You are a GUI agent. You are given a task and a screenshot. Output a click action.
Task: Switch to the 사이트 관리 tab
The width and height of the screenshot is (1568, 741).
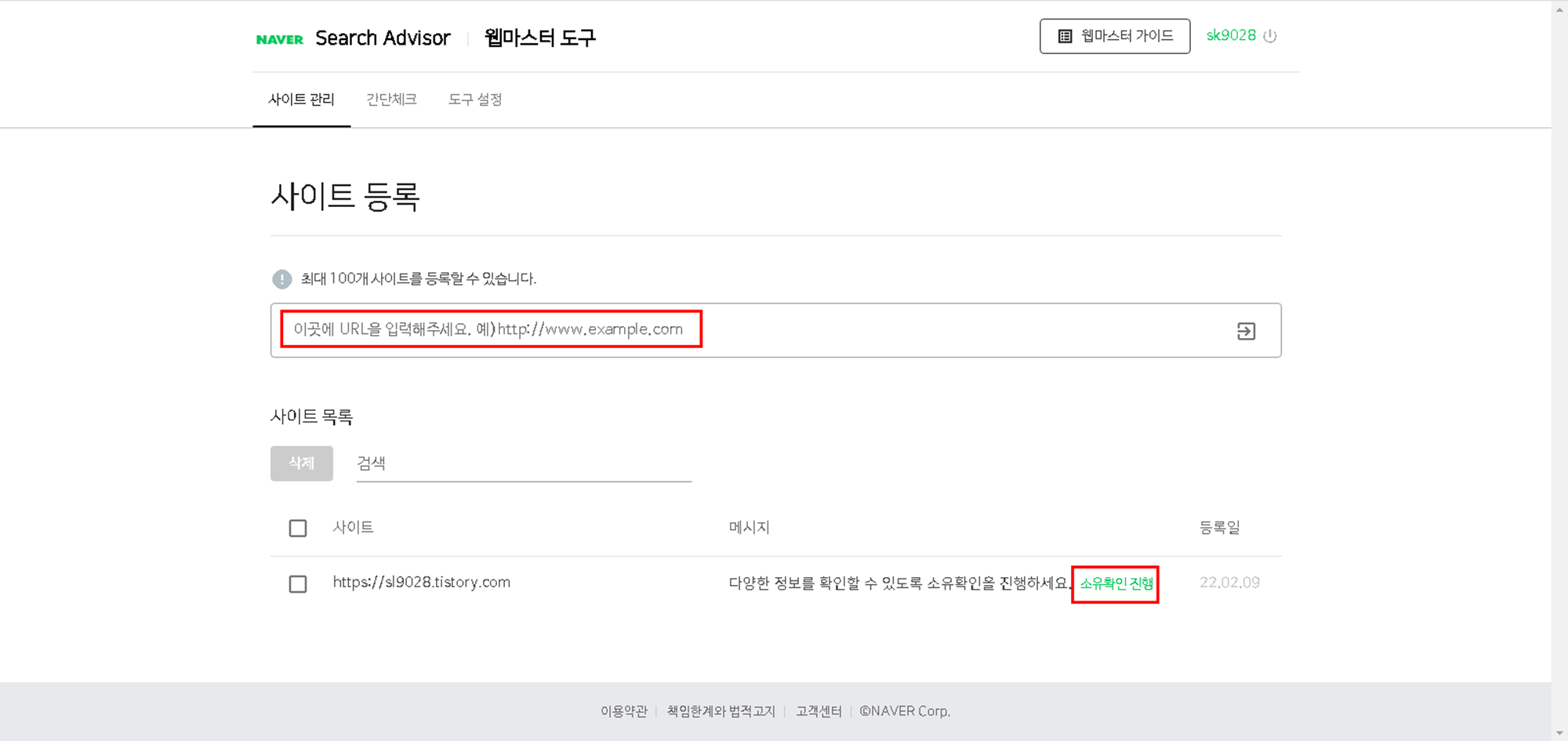pos(301,100)
